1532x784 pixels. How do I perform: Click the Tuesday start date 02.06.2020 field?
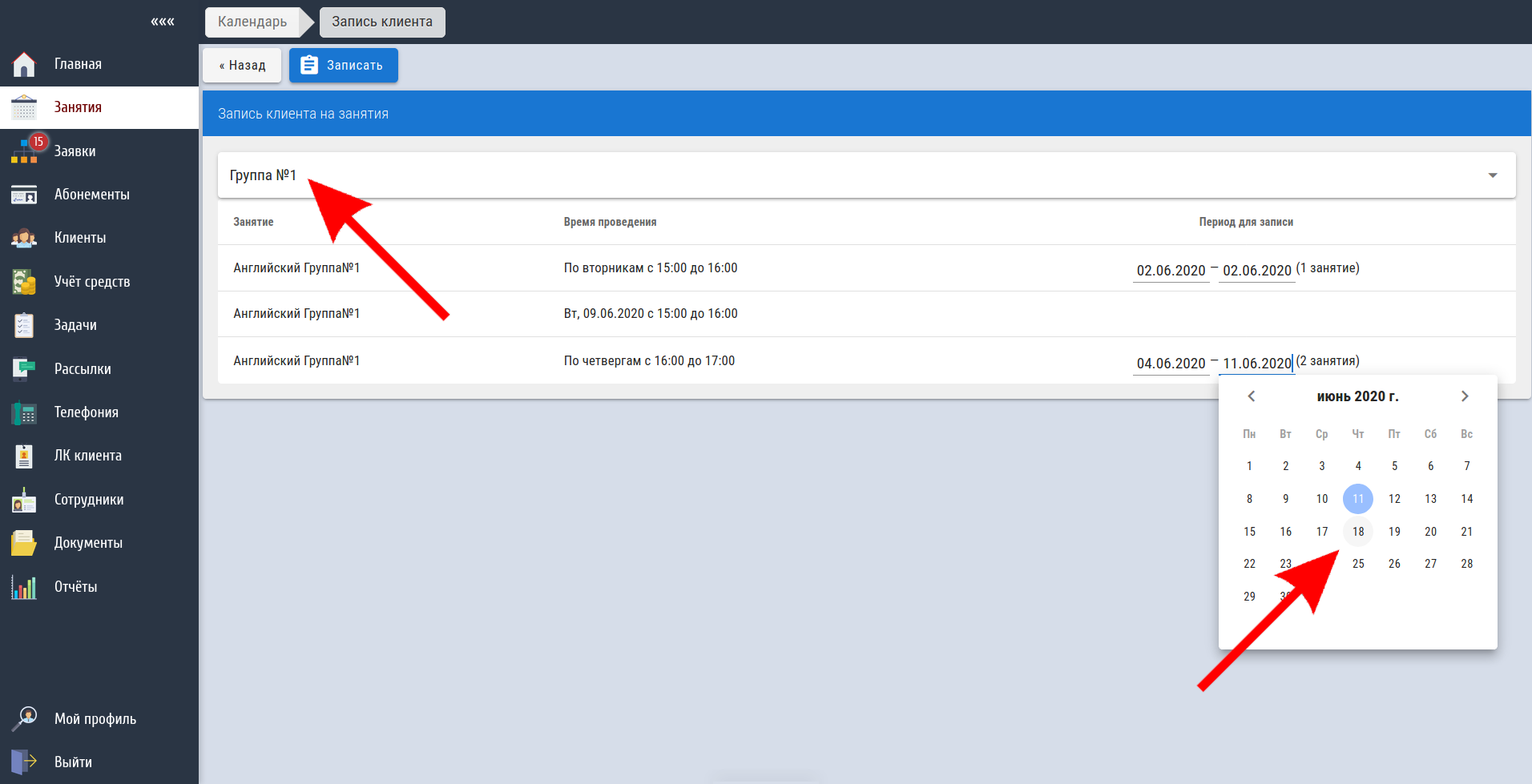click(1171, 271)
